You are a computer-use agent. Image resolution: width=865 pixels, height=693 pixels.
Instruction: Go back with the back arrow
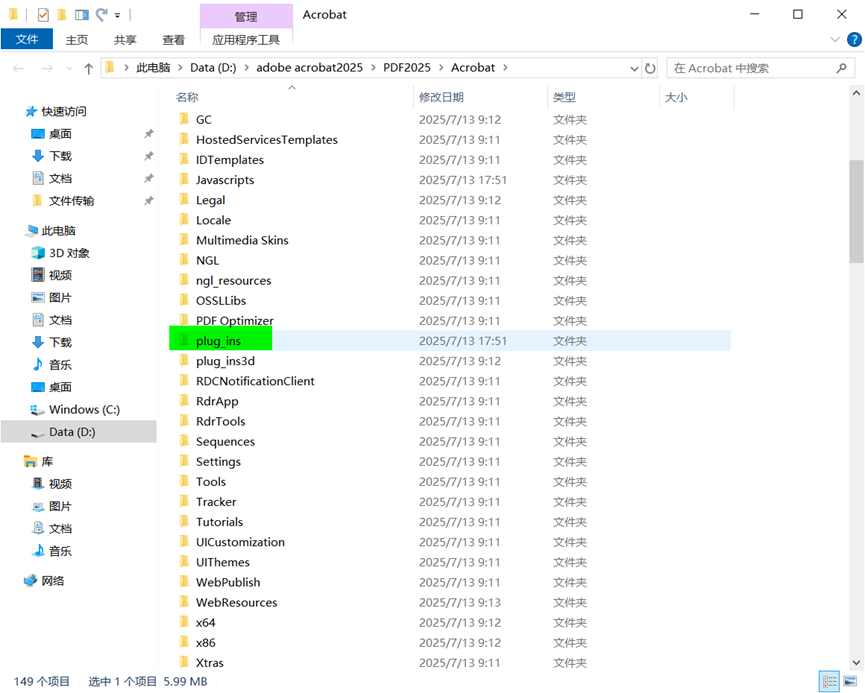point(19,68)
